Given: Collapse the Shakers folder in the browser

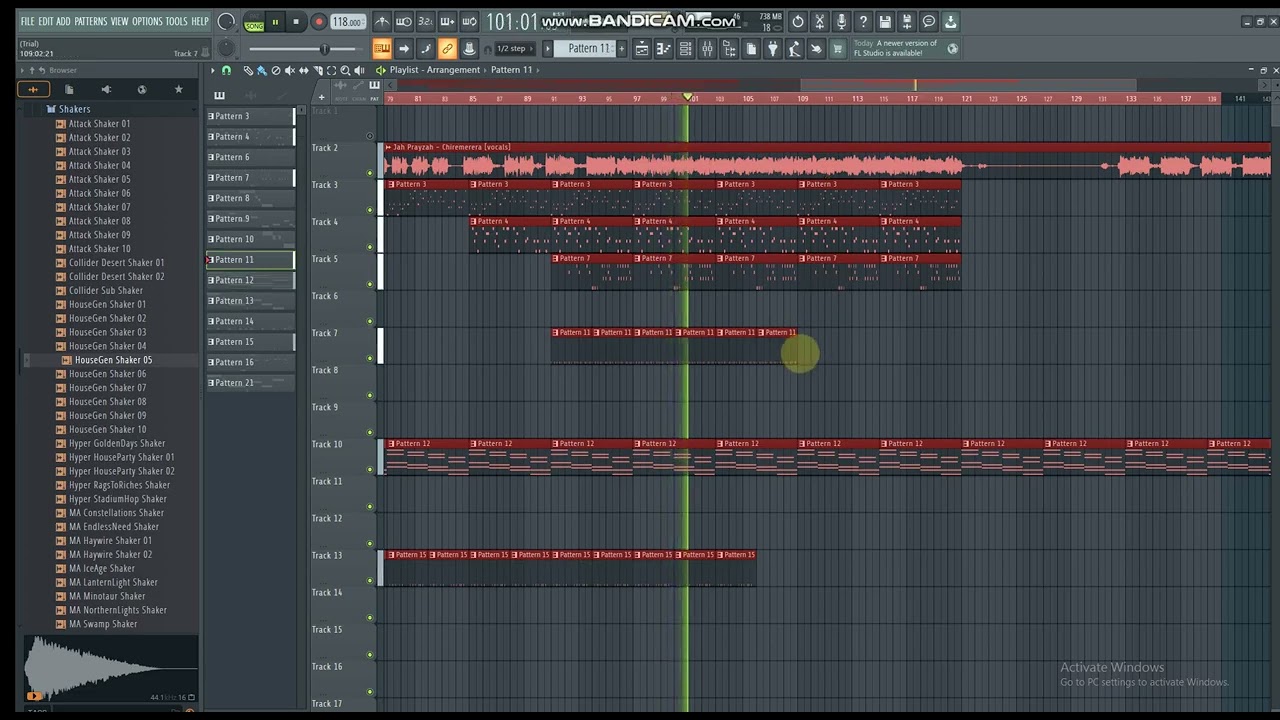Looking at the screenshot, I should tap(74, 109).
